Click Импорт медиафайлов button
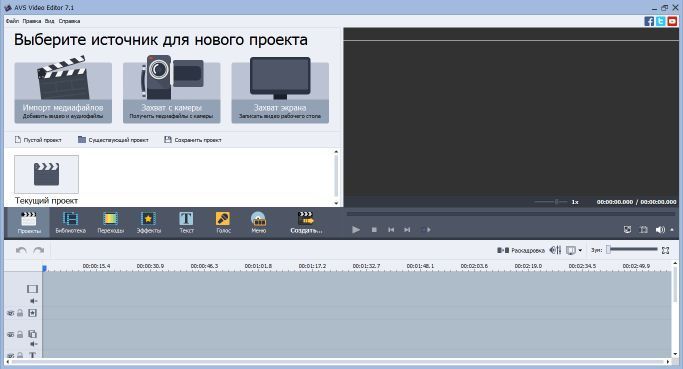Screen dimensions: 683x369 tap(63, 92)
